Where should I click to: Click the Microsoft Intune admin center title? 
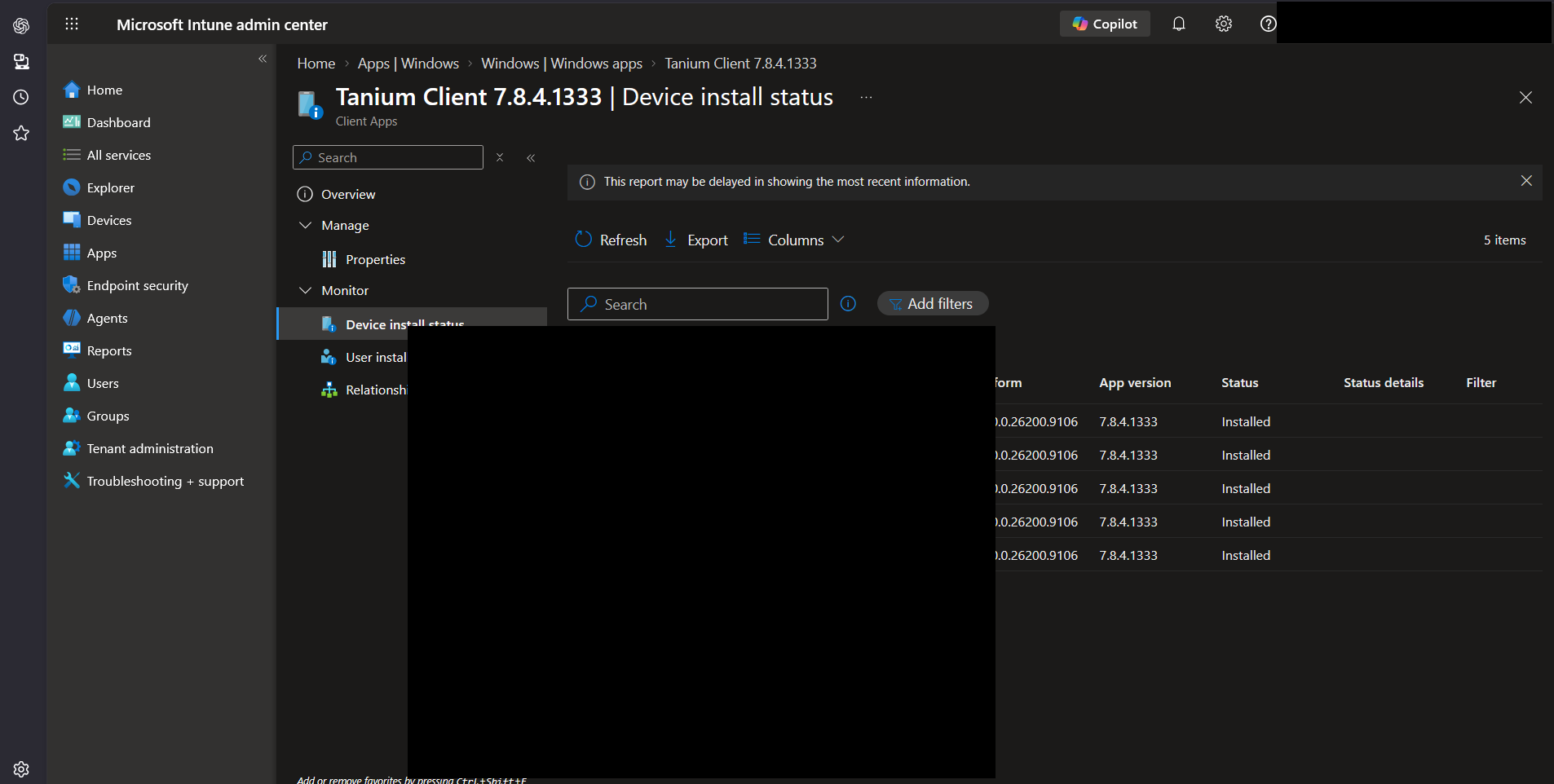[222, 24]
